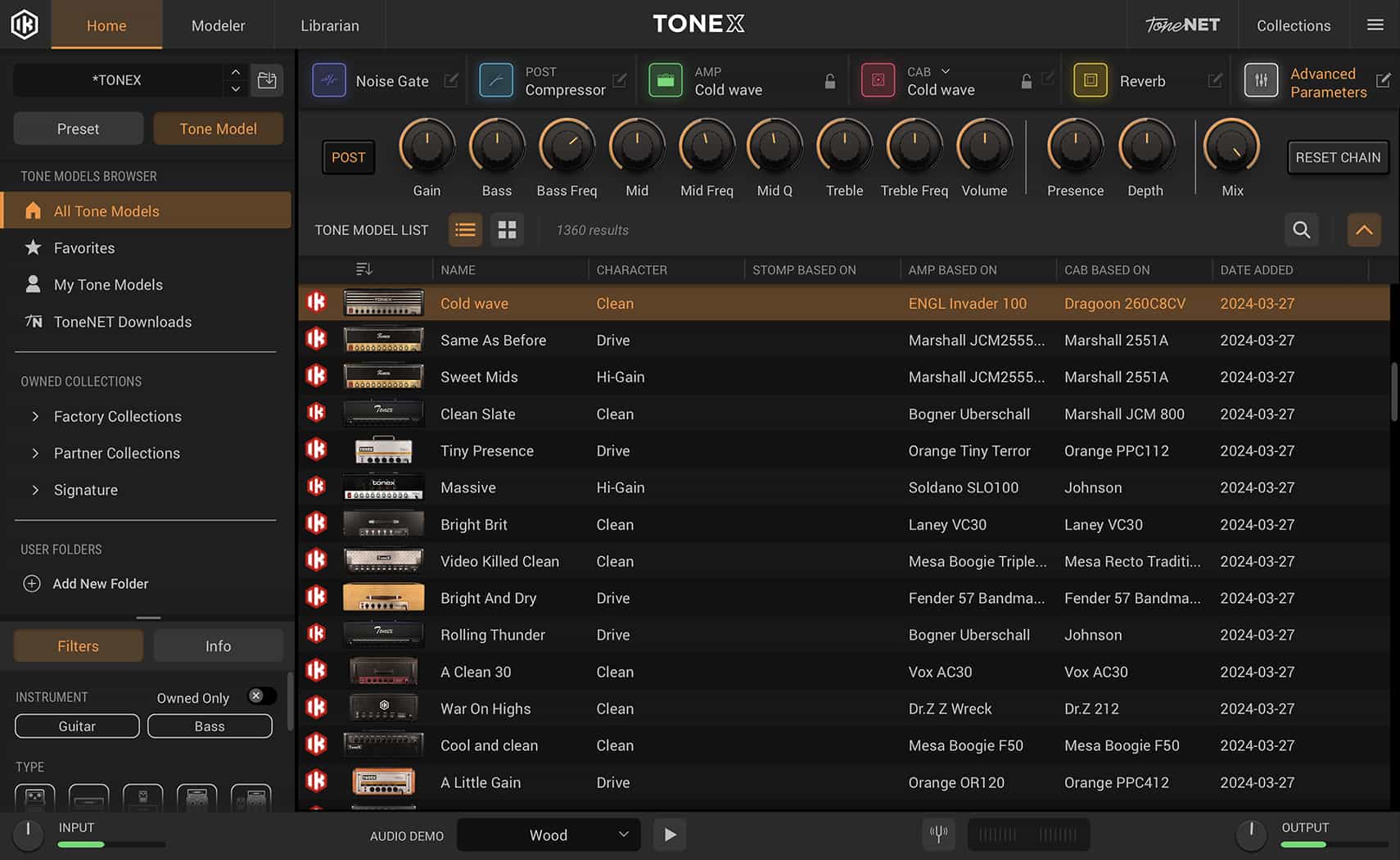1400x860 pixels.
Task: Select the Bass instrument filter
Action: [209, 726]
